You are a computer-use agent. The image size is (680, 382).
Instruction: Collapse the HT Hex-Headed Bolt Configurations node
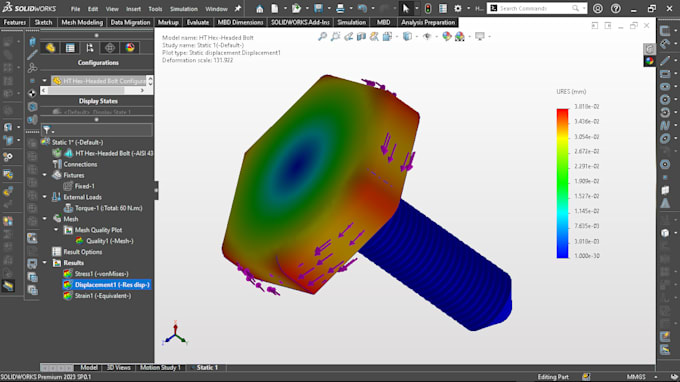[45, 81]
